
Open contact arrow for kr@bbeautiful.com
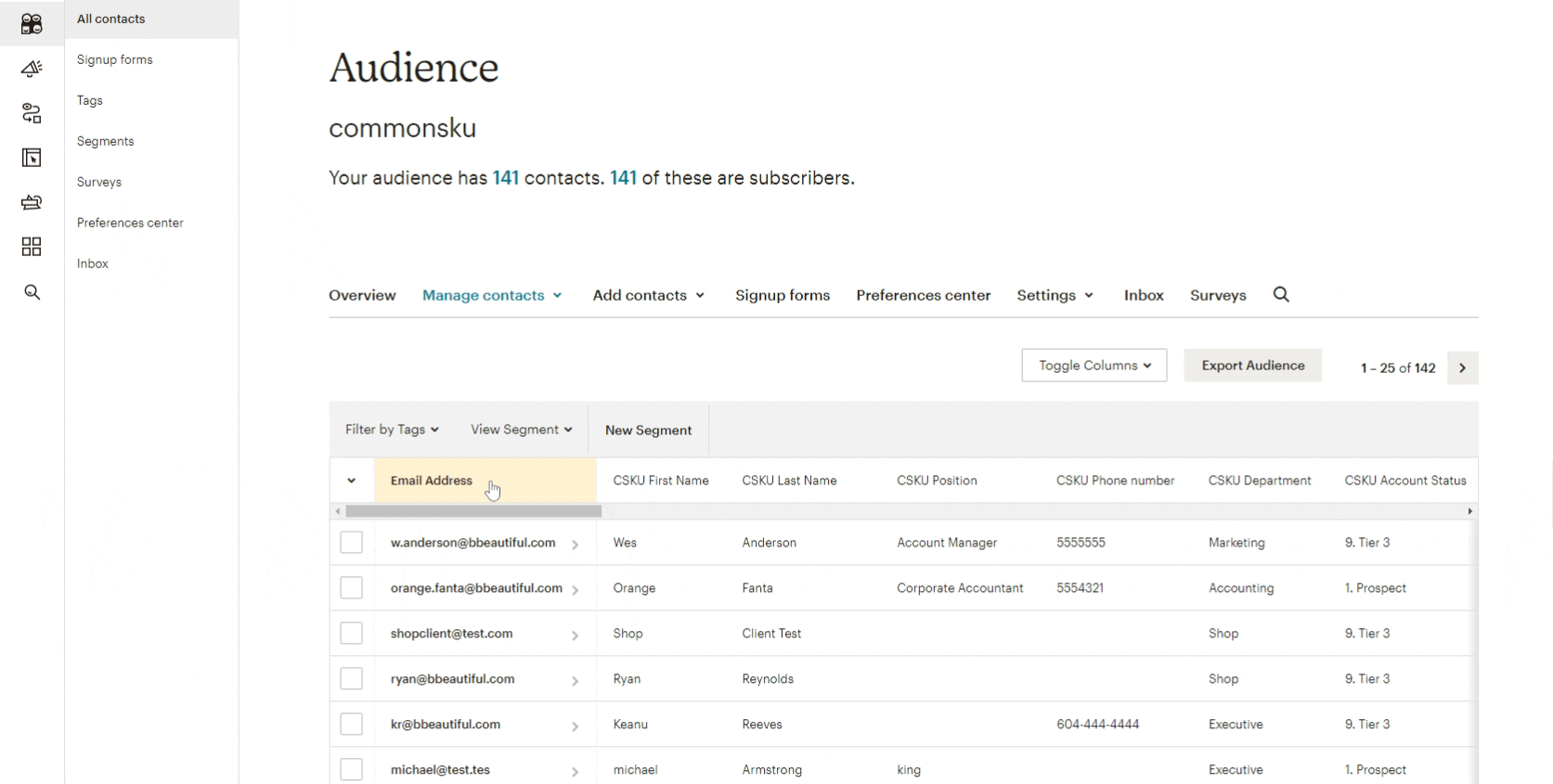pyautogui.click(x=575, y=726)
